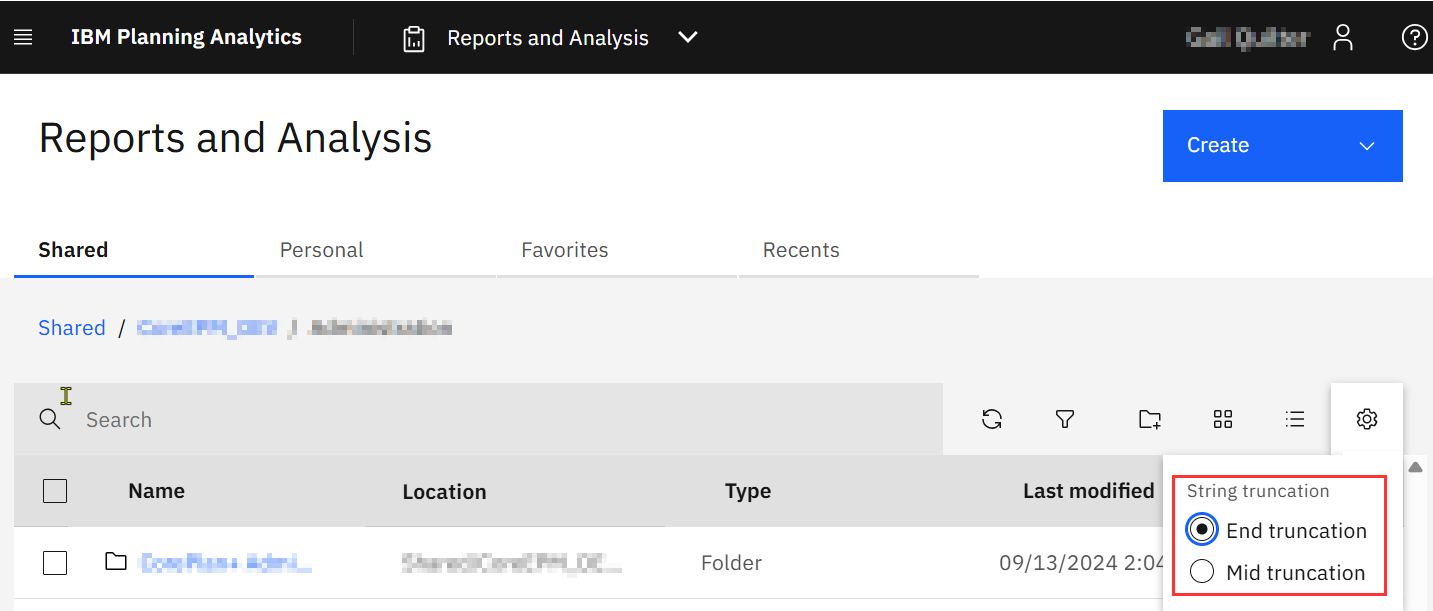Viewport: 1433px width, 611px height.
Task: Click the settings gear icon
Action: pos(1367,419)
